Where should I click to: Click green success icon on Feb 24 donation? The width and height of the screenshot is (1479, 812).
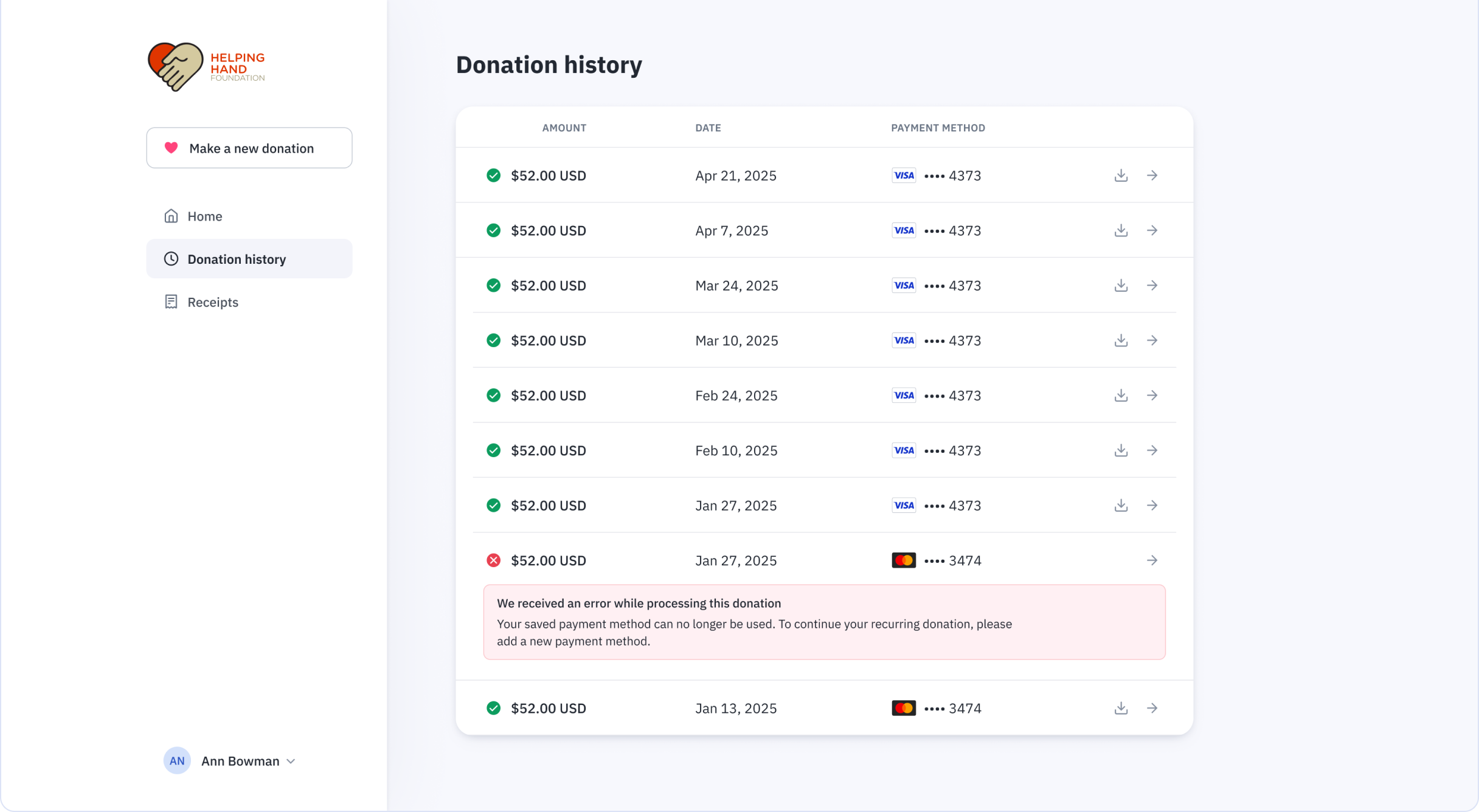(x=493, y=396)
